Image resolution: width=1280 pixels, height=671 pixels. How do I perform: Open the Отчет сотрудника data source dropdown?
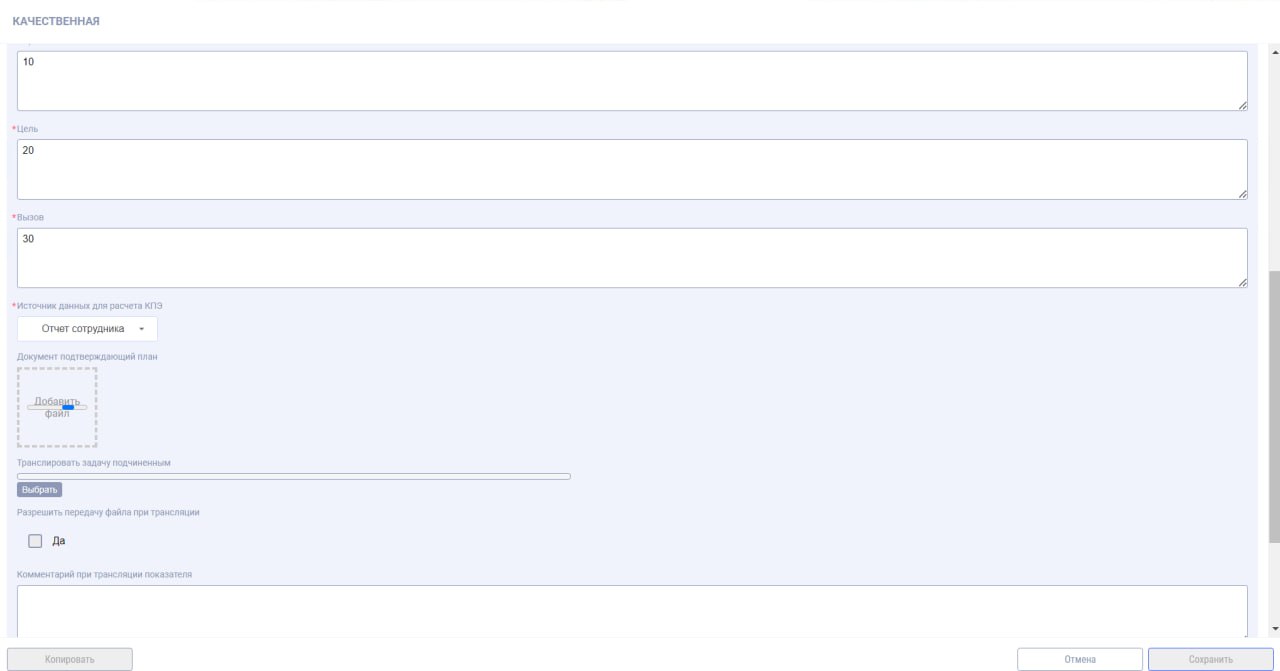point(88,329)
